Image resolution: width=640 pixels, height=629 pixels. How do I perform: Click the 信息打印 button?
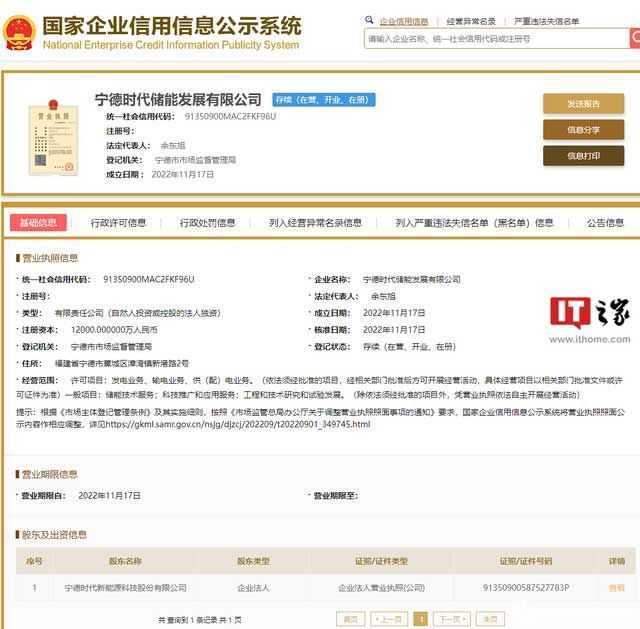pyautogui.click(x=583, y=156)
